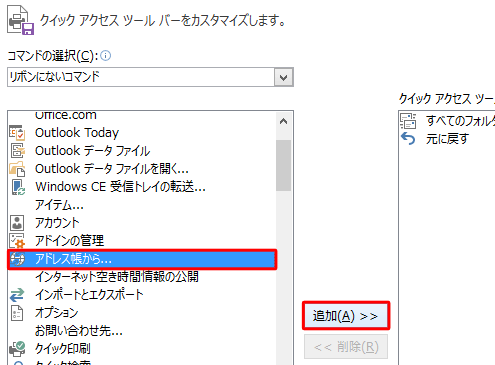Select the アカウント list entry
Image resolution: width=495 pixels, height=365 pixels.
coord(142,223)
